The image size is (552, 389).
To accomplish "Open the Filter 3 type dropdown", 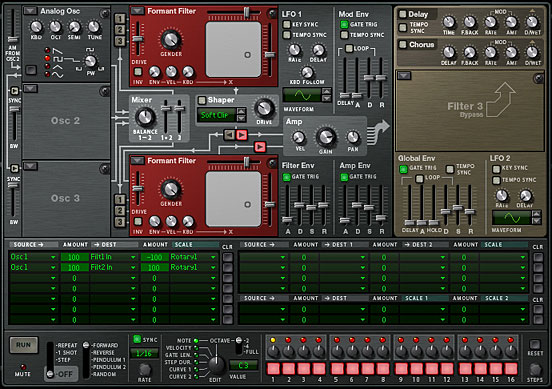I will coord(404,75).
